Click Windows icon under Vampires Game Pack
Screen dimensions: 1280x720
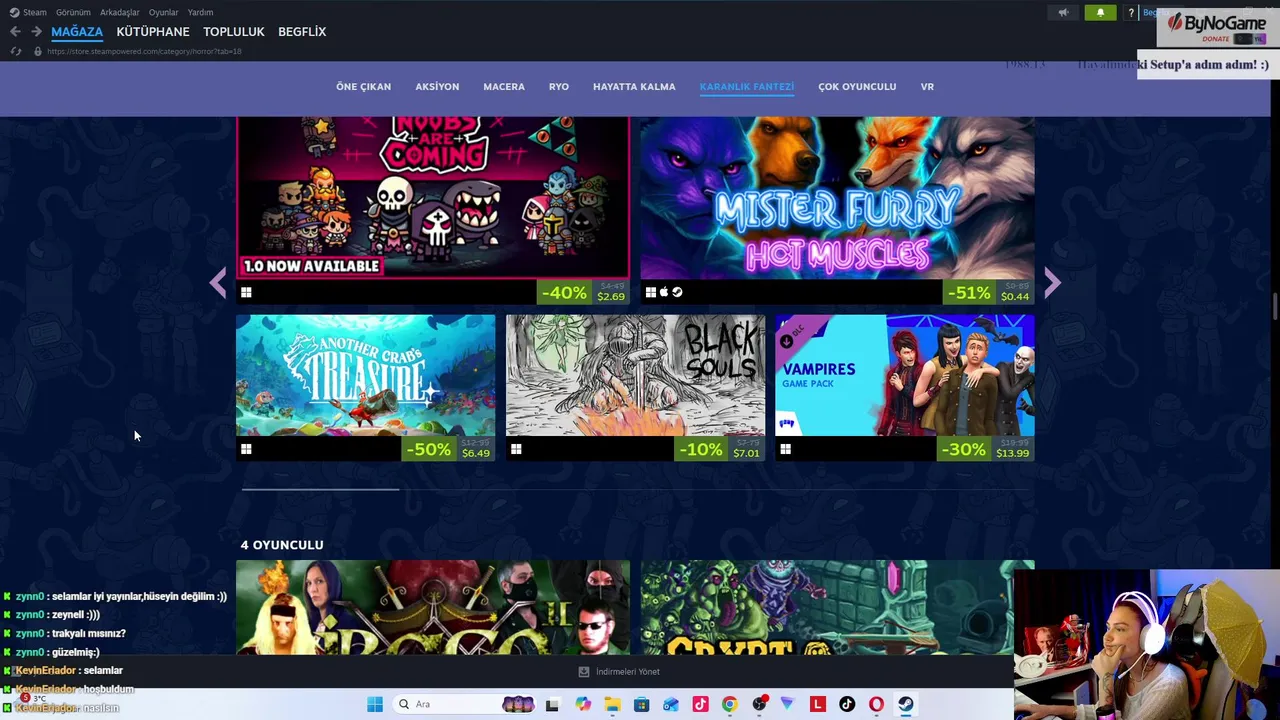[x=785, y=450]
